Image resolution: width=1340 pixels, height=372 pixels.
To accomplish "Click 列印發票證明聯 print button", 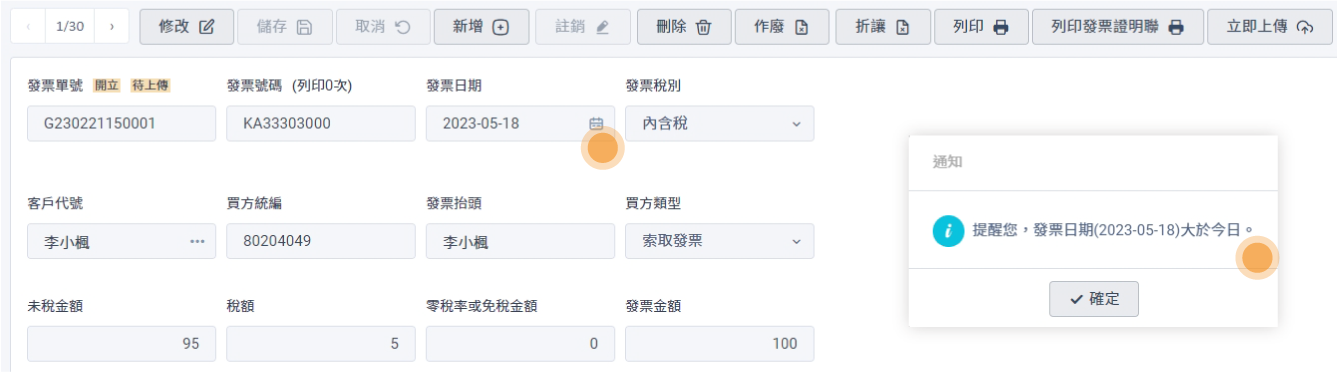I will 1117,27.
